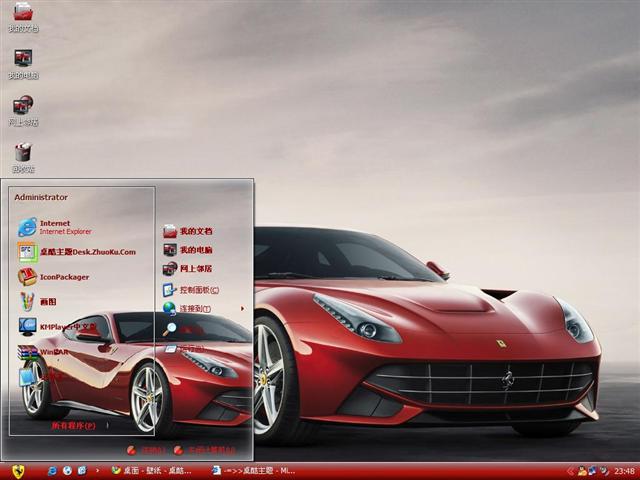The image size is (640, 480).
Task: Launch KMPlayer中文版 from the Start menu
Action: tap(57, 327)
